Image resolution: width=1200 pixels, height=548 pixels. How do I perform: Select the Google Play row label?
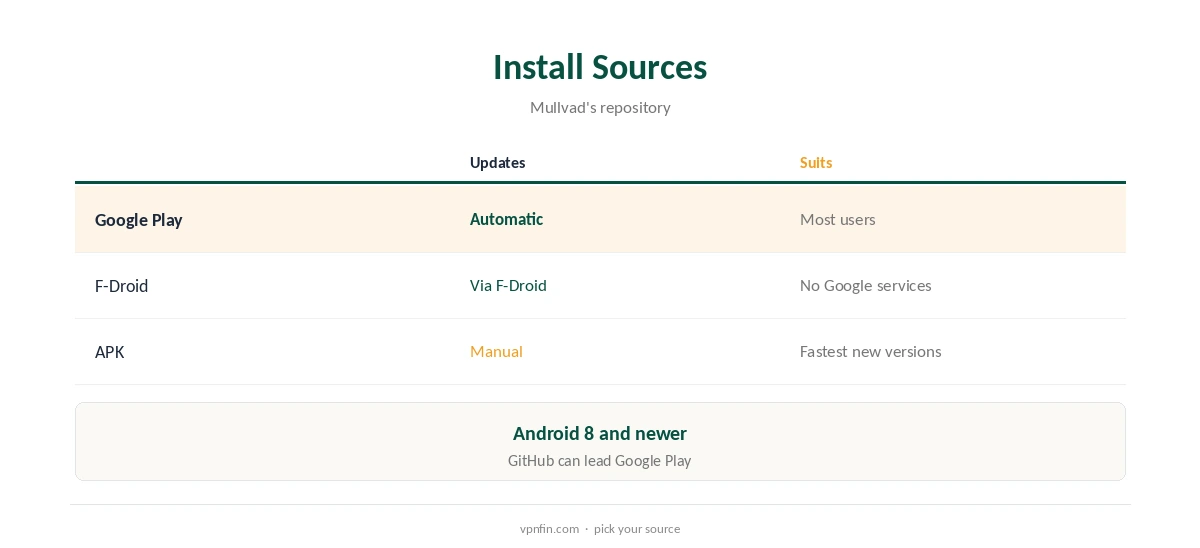(x=139, y=220)
